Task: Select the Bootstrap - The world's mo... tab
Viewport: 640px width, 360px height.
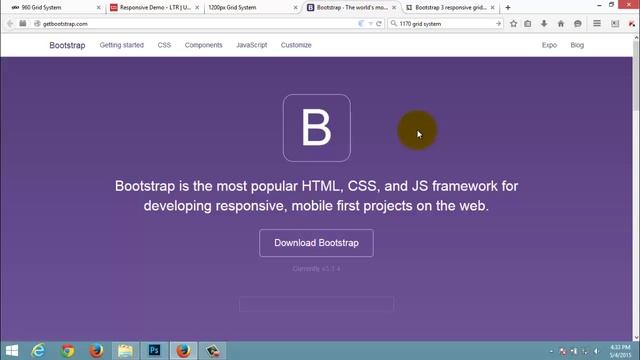Action: click(351, 7)
